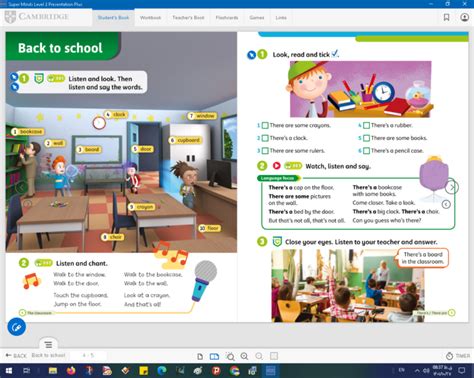Click the shield icon in left page exercise 1
The width and height of the screenshot is (474, 378).
(x=39, y=79)
